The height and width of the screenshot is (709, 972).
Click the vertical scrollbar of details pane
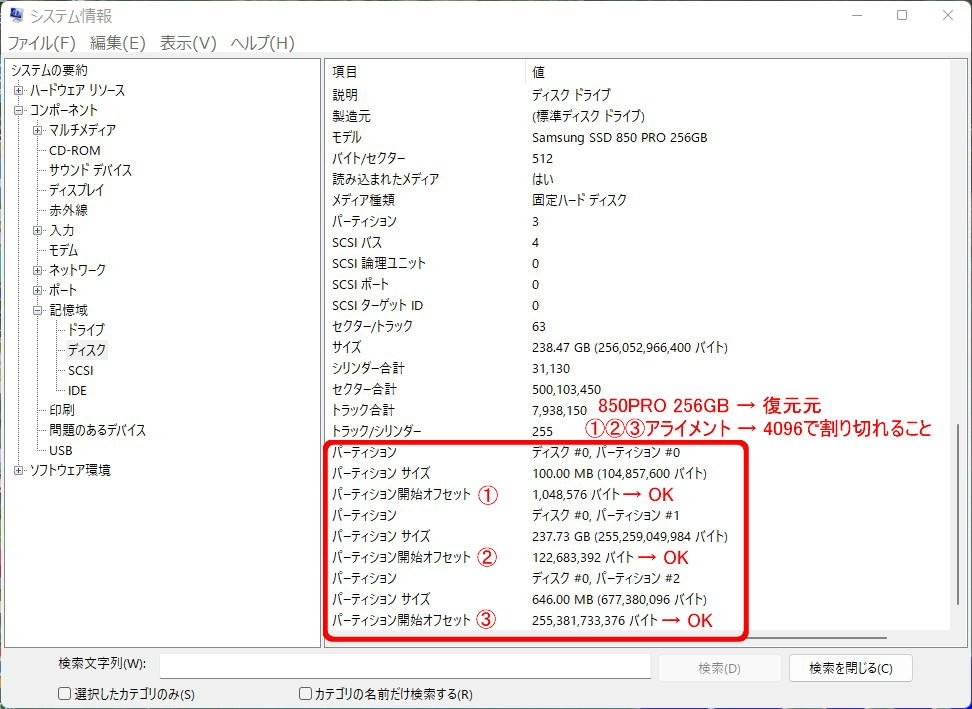(x=958, y=513)
